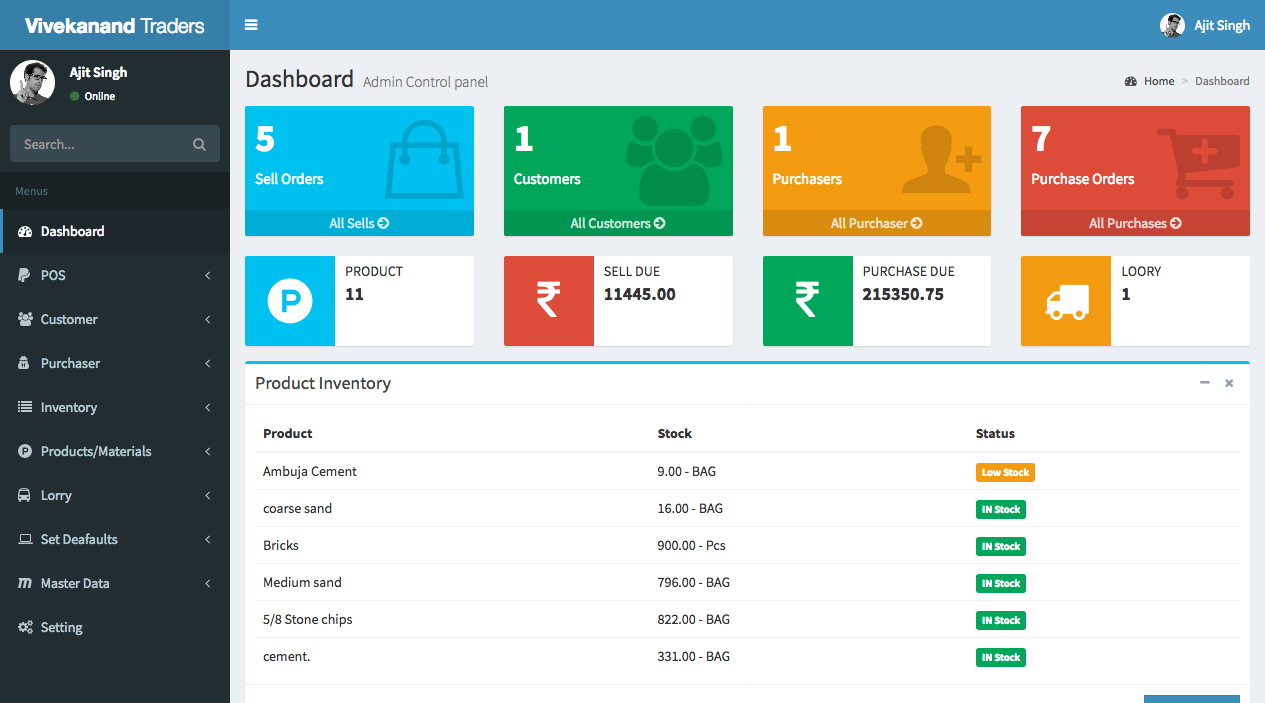Collapse the Product Inventory panel
The image size is (1265, 703).
click(x=1204, y=383)
